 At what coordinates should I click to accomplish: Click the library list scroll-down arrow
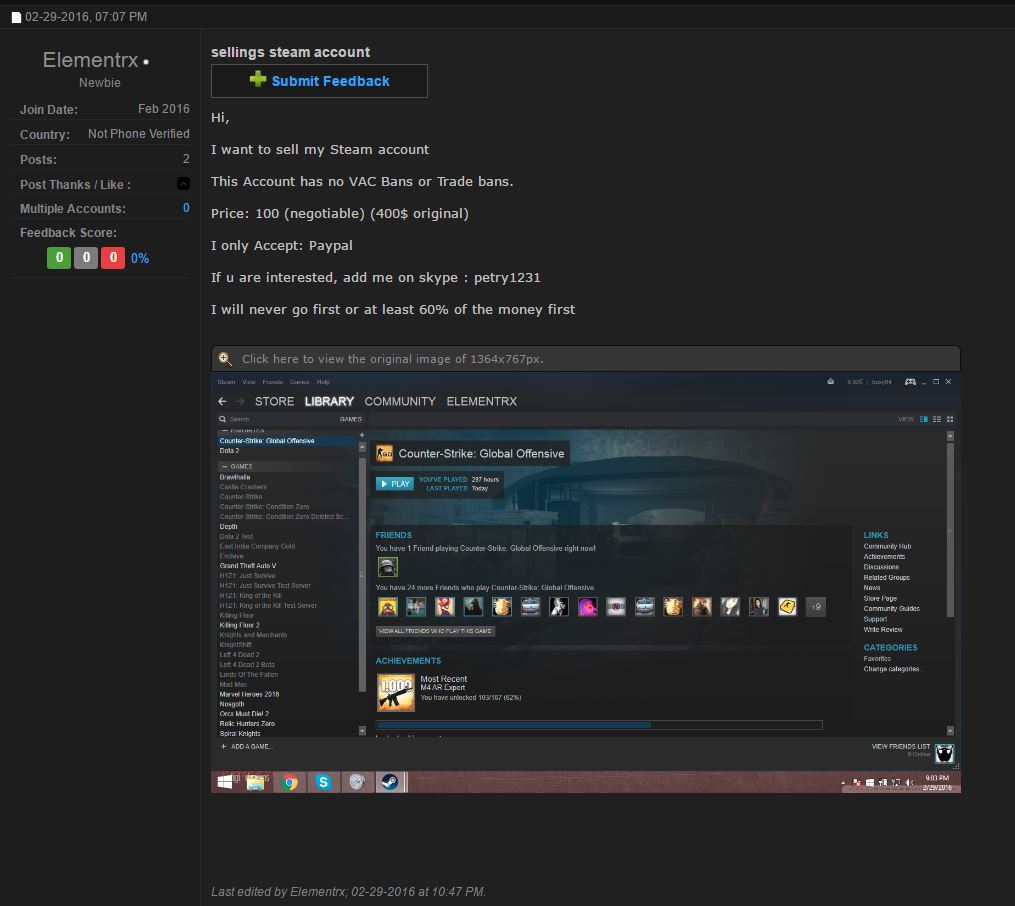362,731
